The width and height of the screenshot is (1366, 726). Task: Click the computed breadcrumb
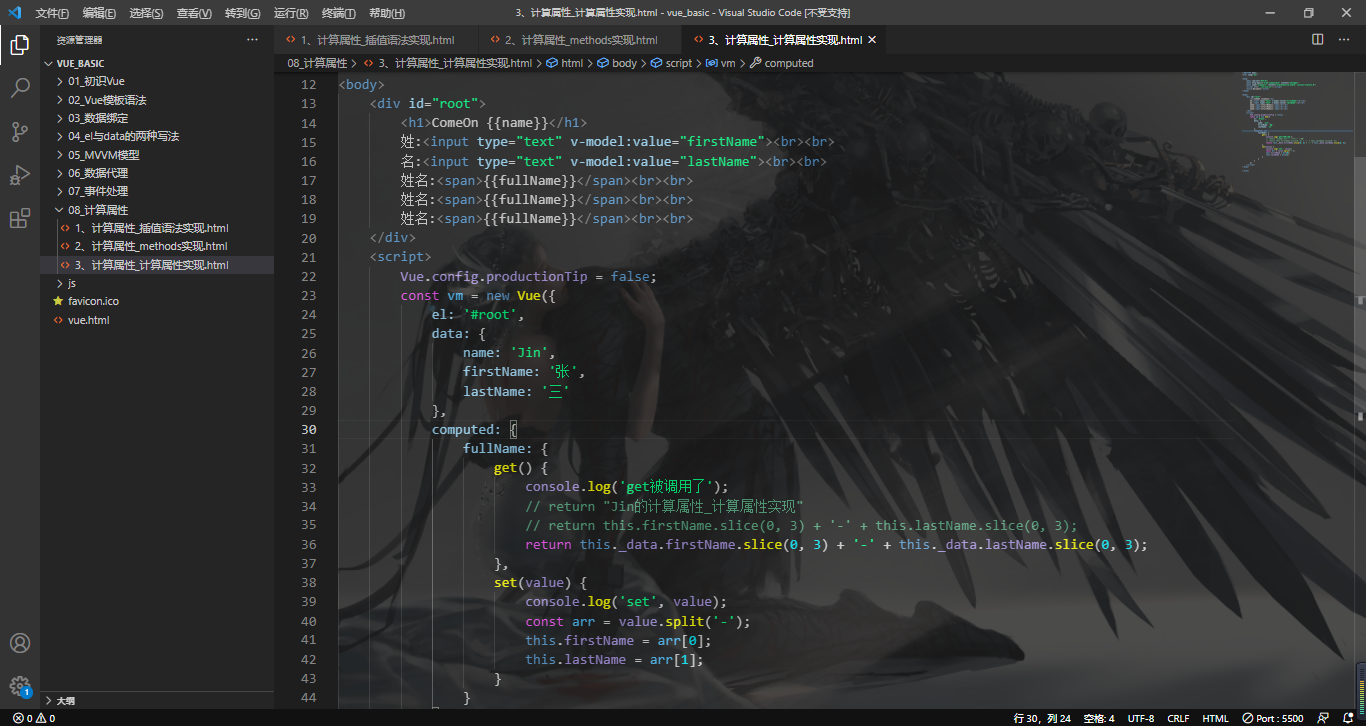pos(782,63)
